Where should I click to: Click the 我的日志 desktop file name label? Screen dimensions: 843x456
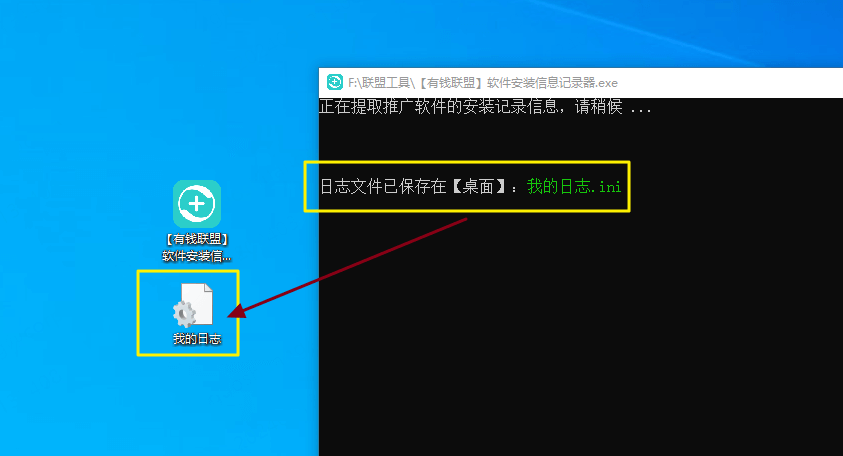pos(197,339)
